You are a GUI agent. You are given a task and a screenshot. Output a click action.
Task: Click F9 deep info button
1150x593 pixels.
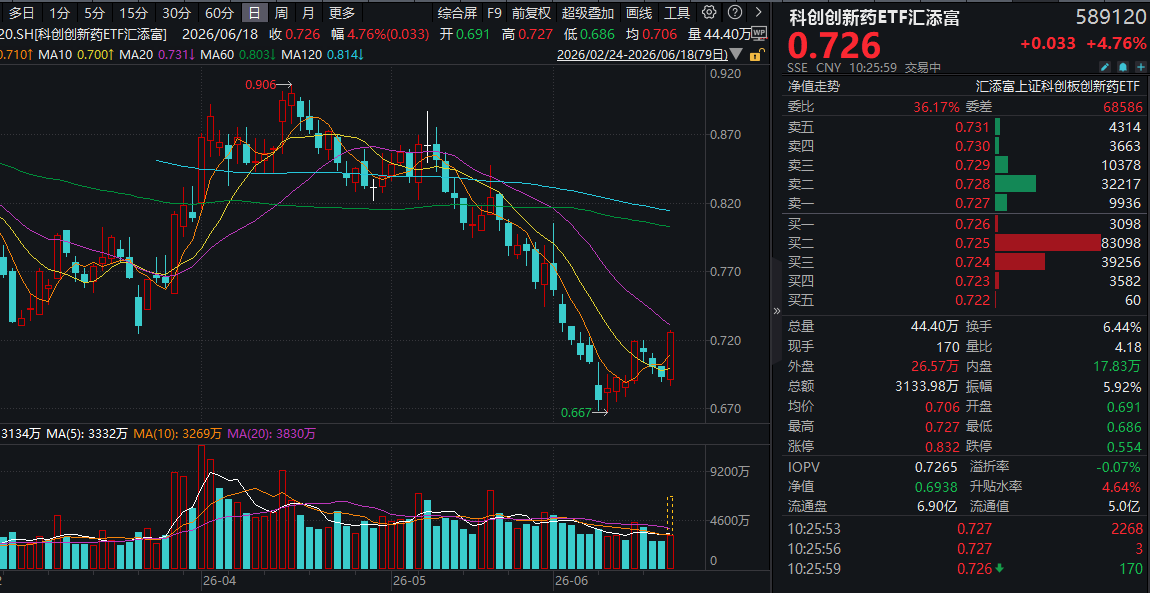(495, 12)
